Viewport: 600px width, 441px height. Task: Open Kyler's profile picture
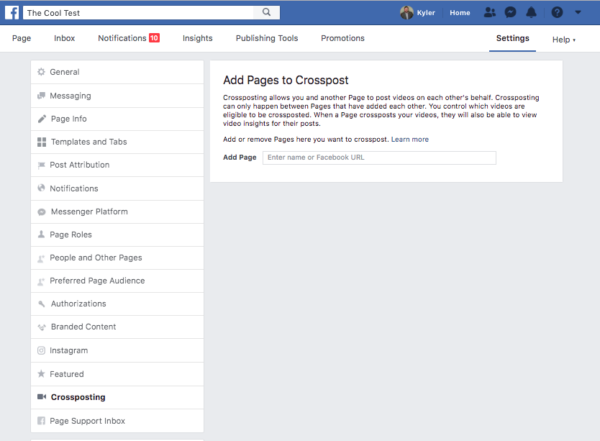click(x=407, y=13)
